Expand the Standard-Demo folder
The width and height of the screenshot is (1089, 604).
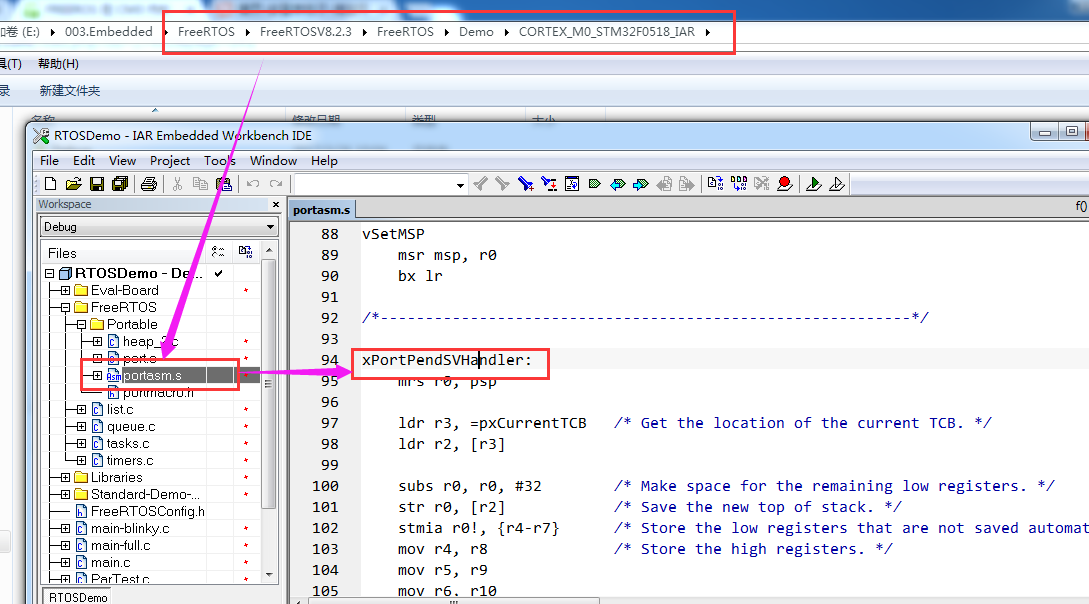(x=65, y=494)
